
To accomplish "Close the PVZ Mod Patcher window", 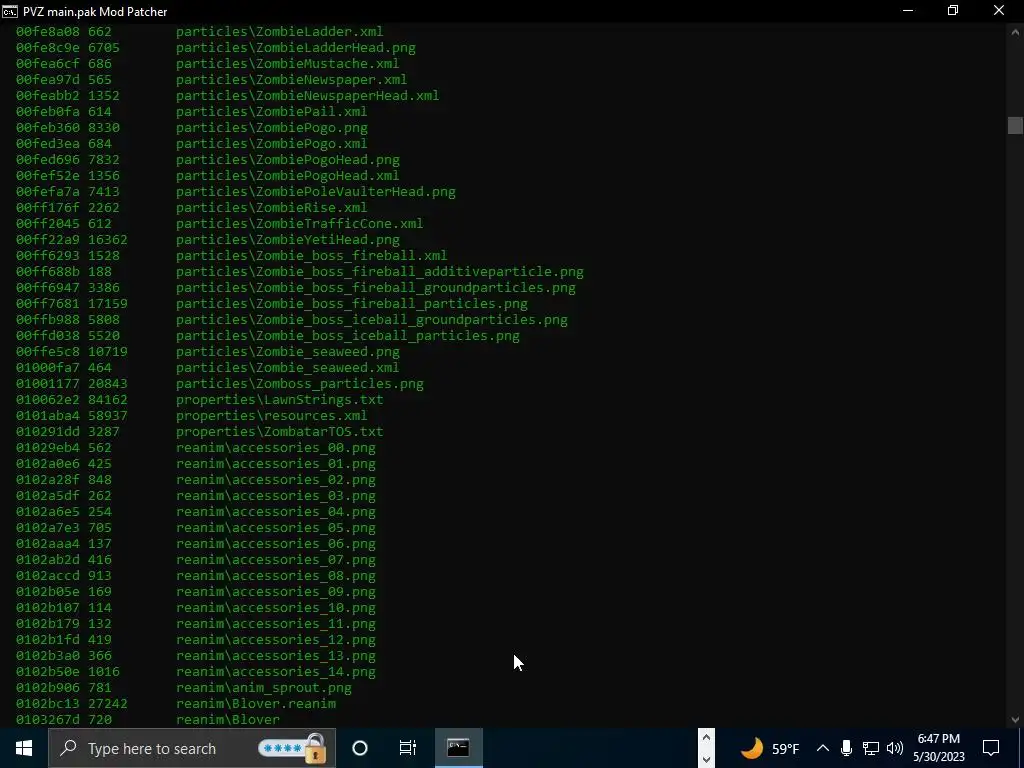I will pyautogui.click(x=999, y=11).
